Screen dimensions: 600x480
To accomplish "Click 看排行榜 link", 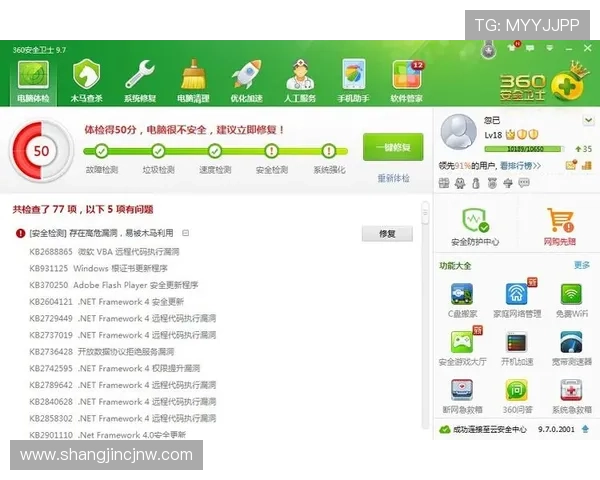I will 520,166.
